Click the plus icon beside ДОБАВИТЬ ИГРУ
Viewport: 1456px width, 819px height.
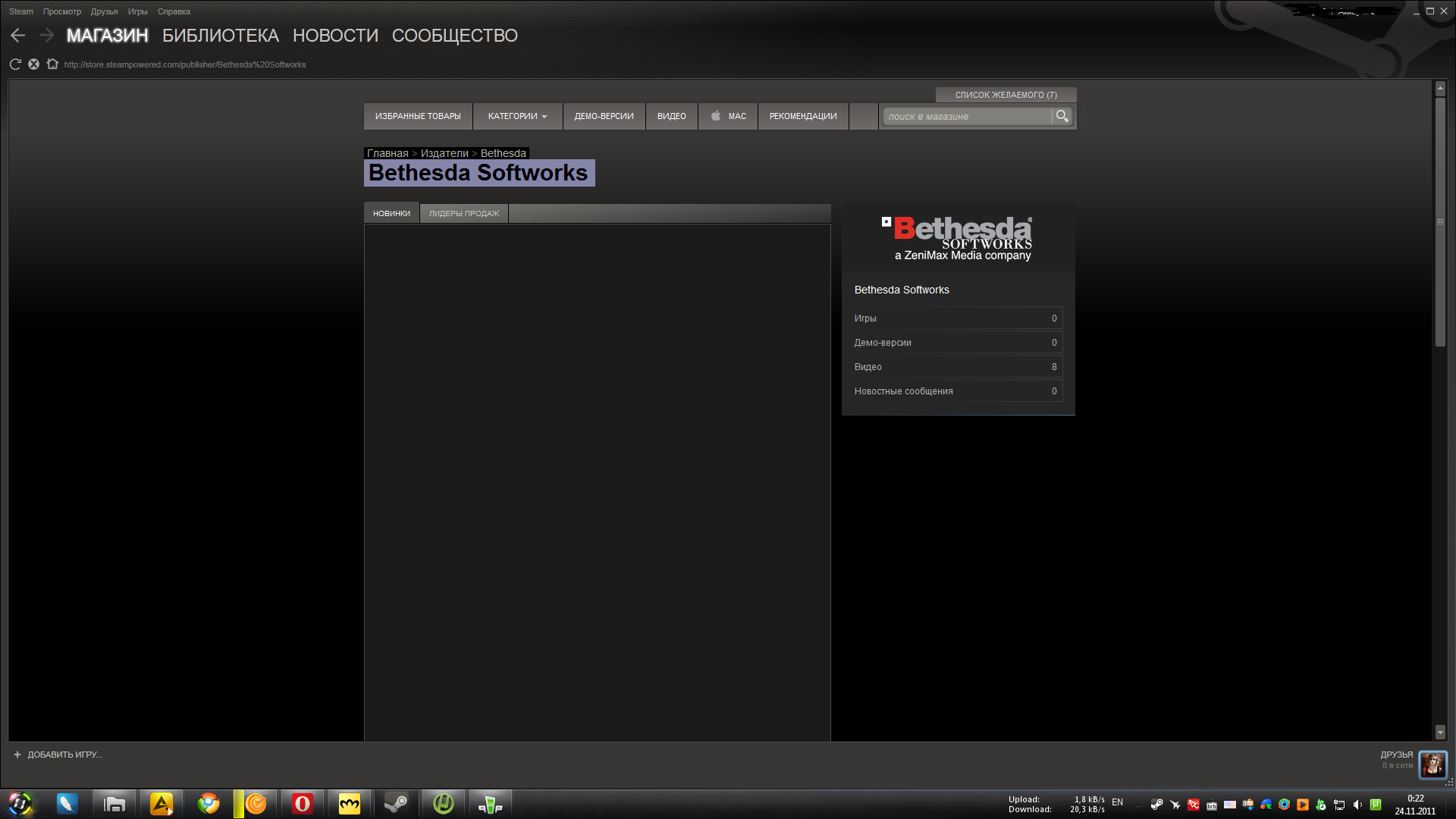(x=17, y=755)
